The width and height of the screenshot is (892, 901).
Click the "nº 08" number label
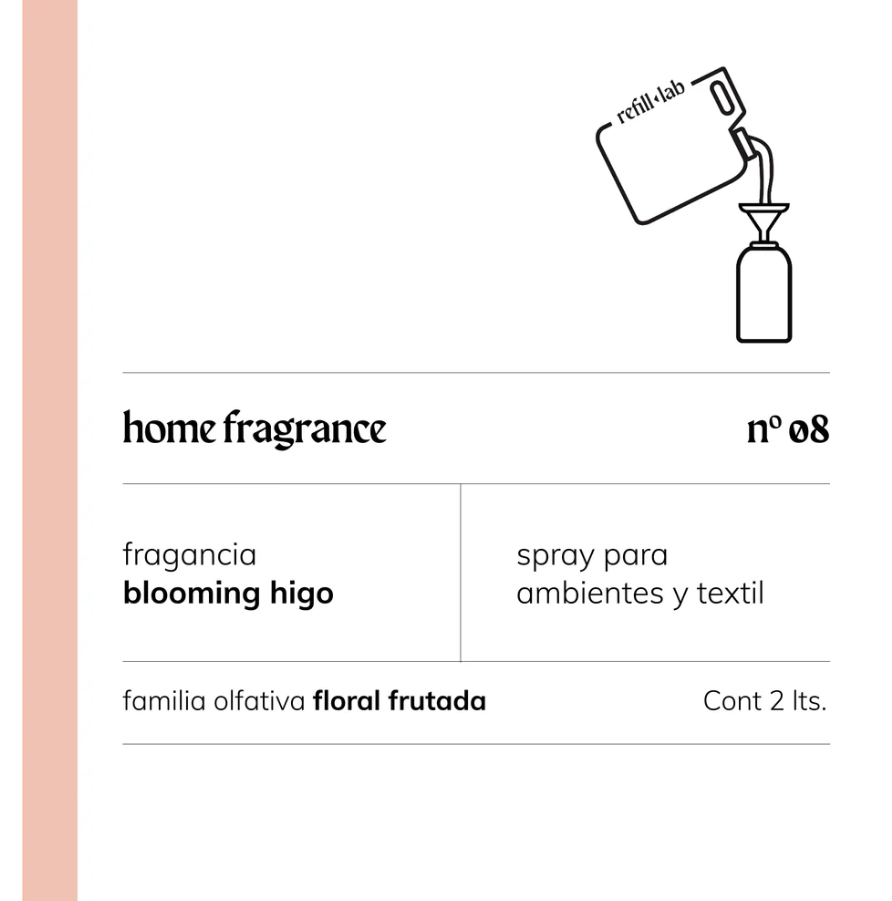pos(788,429)
